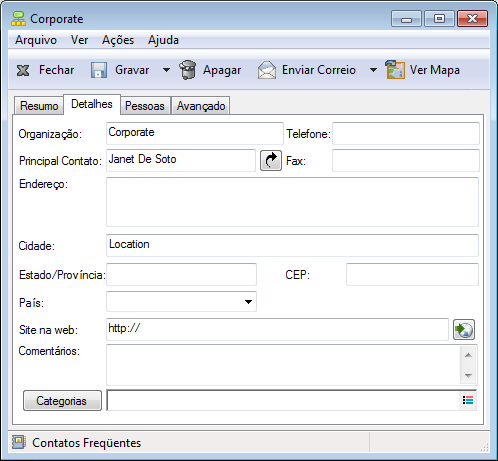The width and height of the screenshot is (498, 461).
Task: Click the Fechar X icon in toolbar
Action: point(23,70)
